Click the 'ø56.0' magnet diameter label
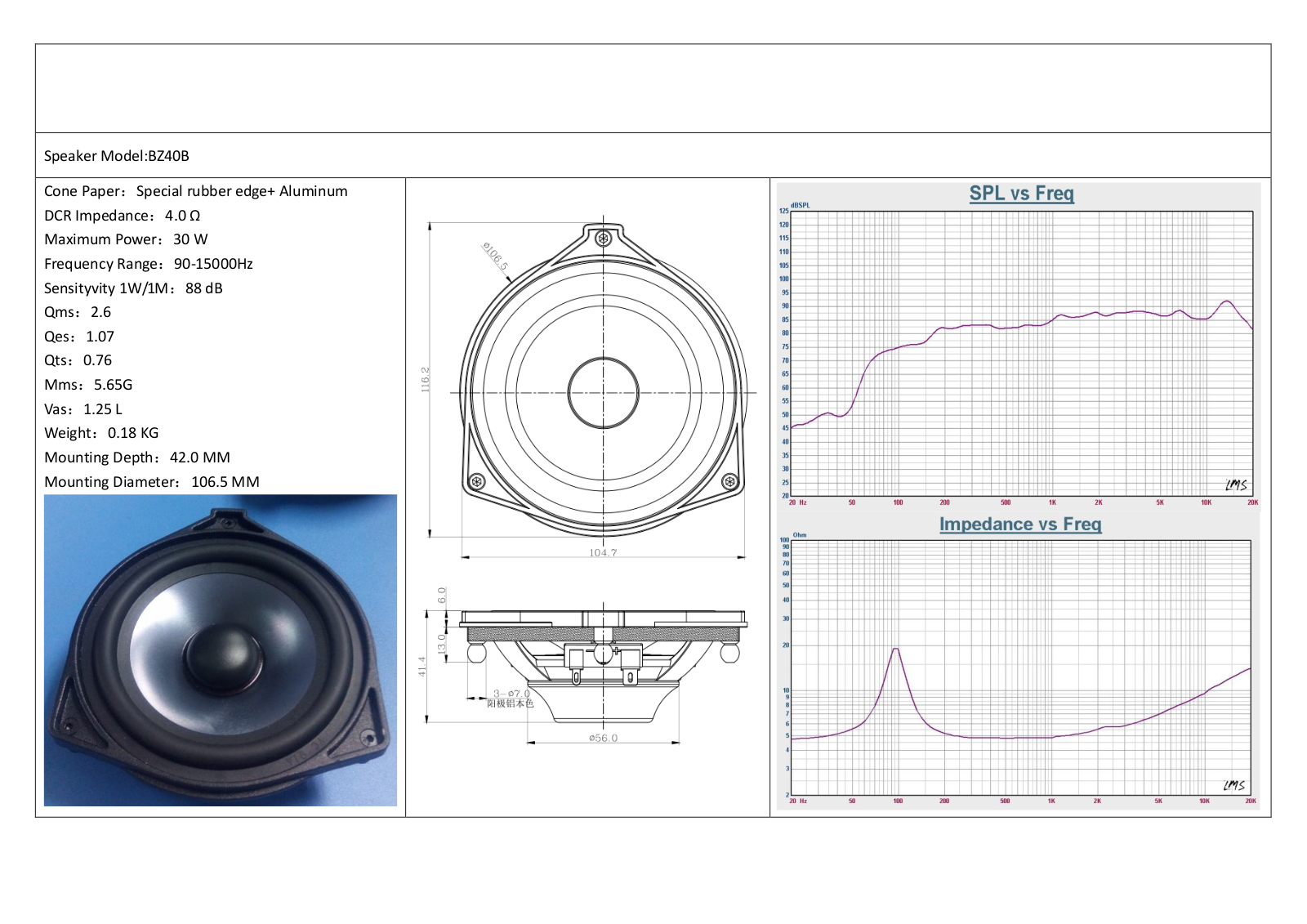This screenshot has height=924, width=1307. 604,738
